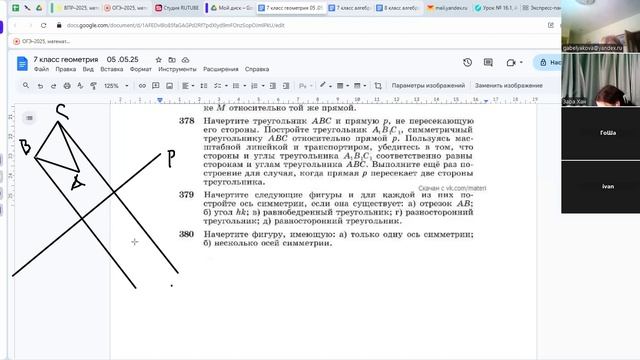This screenshot has height=360, width=640.
Task: Switch to the mail.yandex.ru tab
Action: (x=448, y=8)
